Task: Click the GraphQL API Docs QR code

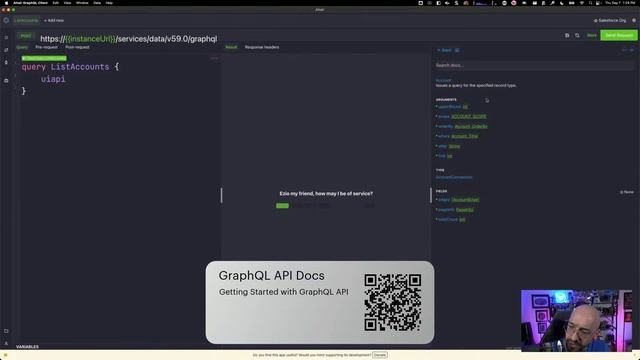Action: (x=393, y=302)
